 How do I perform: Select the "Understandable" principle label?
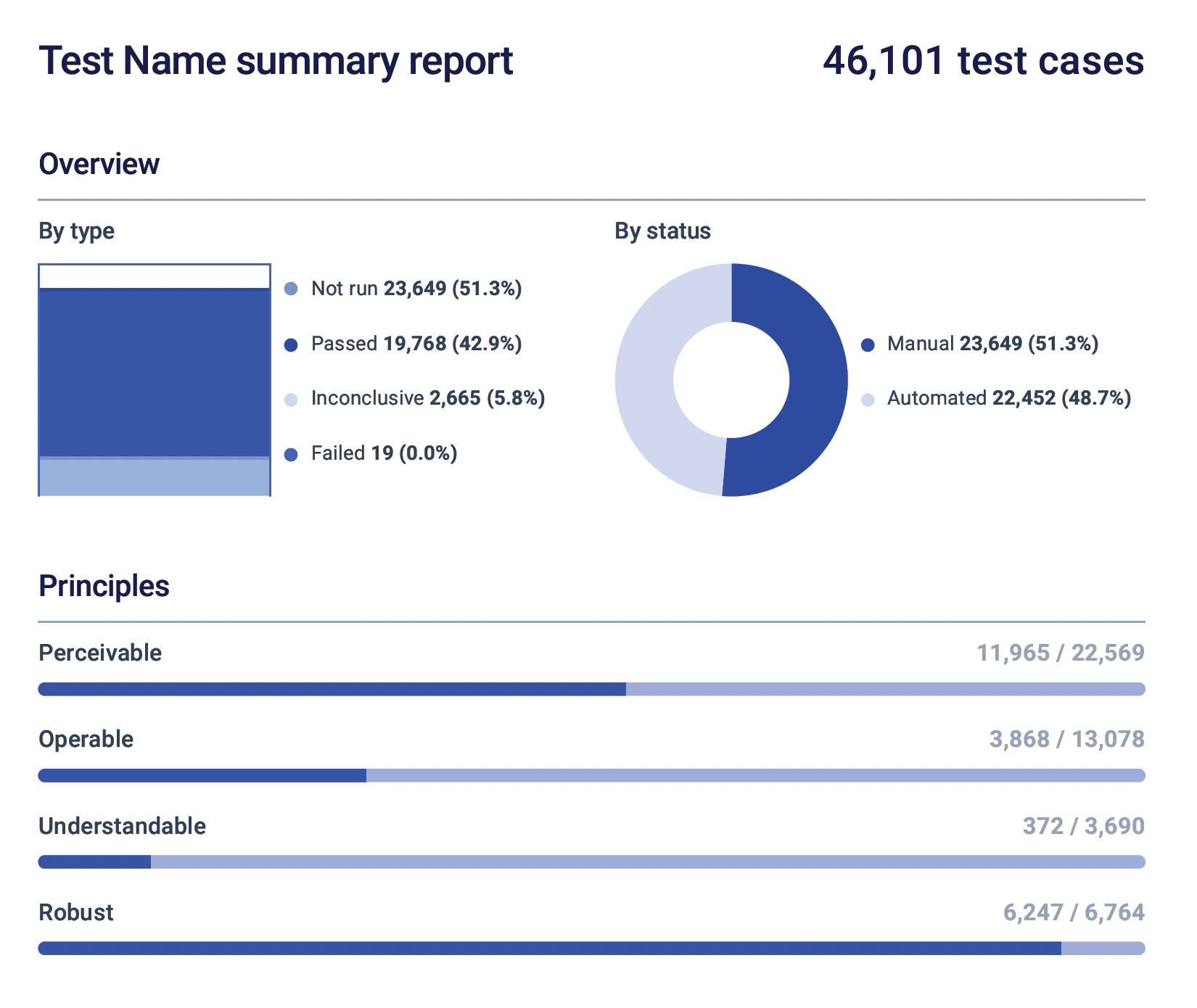coord(122,826)
